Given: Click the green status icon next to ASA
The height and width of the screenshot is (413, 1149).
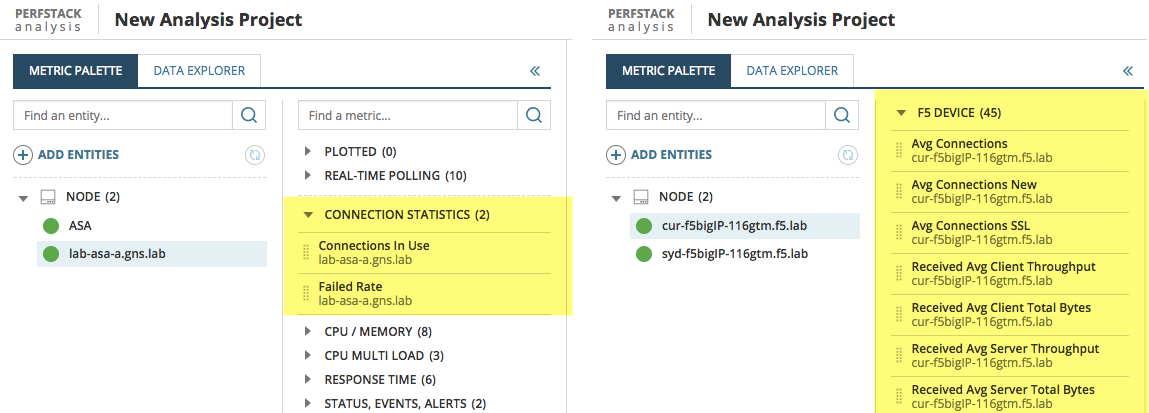Looking at the screenshot, I should point(52,226).
